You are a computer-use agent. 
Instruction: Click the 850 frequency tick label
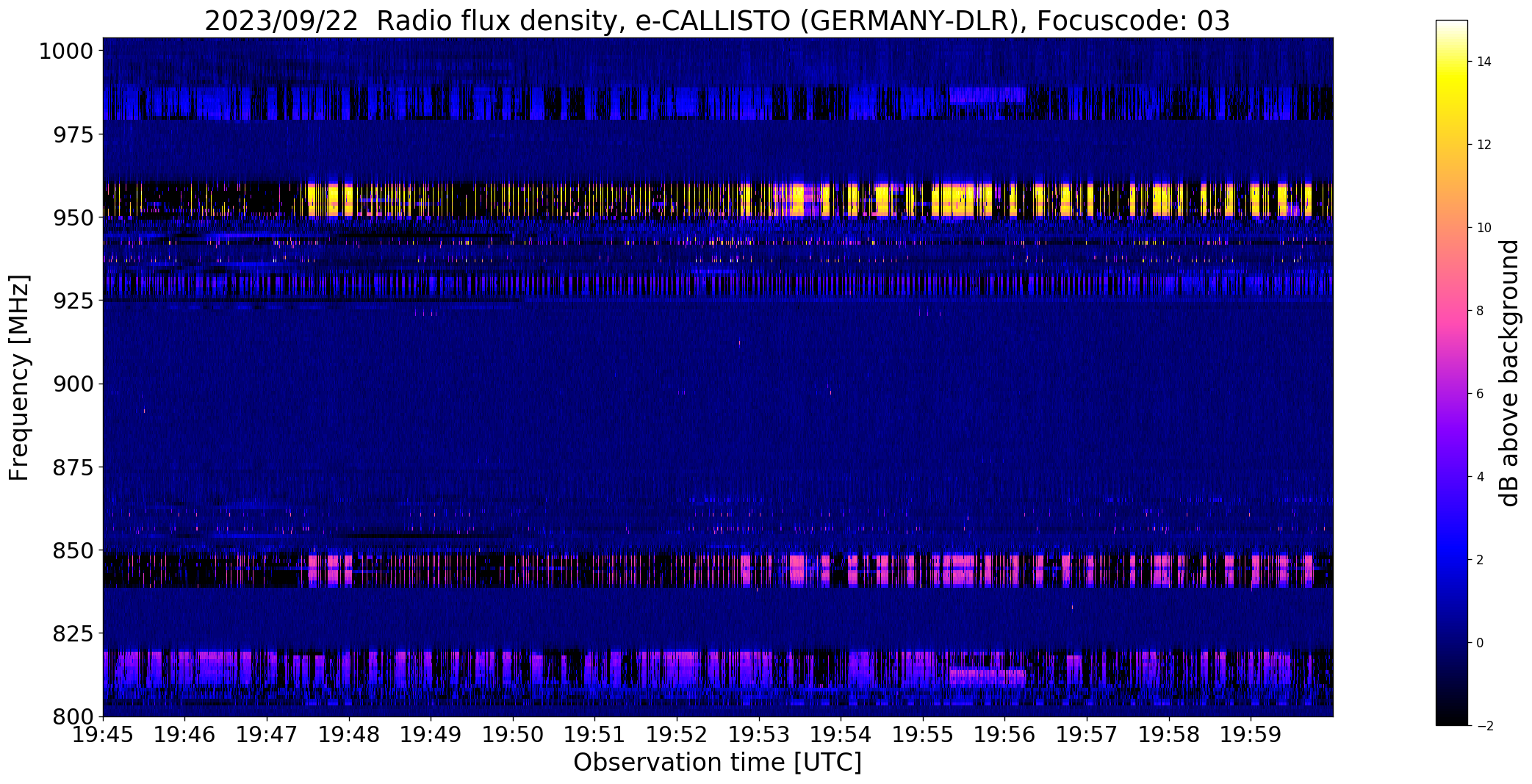tap(73, 550)
